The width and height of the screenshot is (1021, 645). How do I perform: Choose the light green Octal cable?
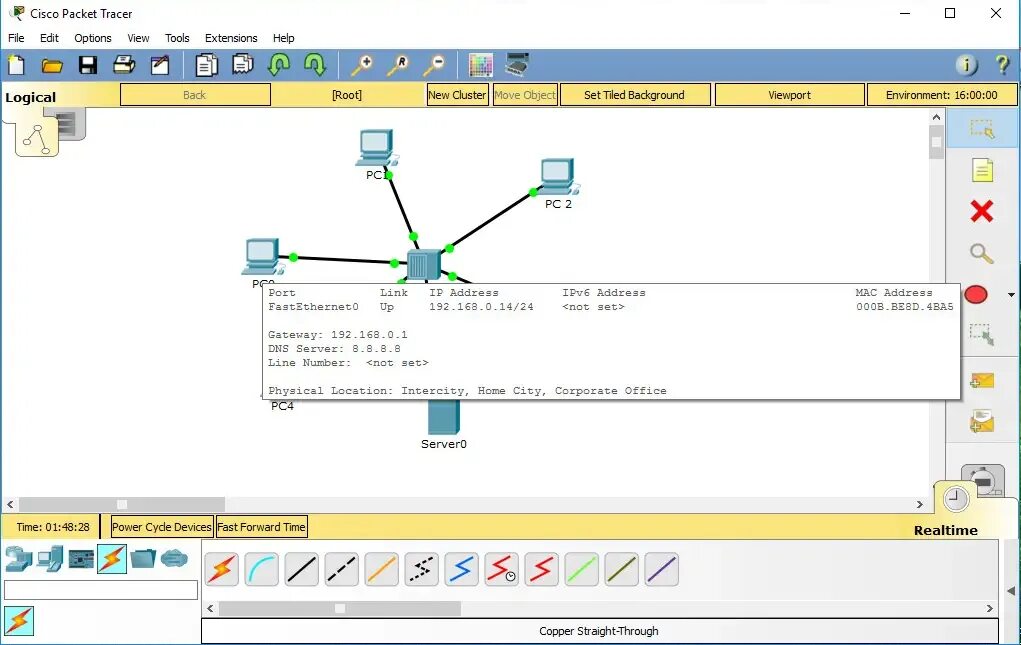click(581, 570)
